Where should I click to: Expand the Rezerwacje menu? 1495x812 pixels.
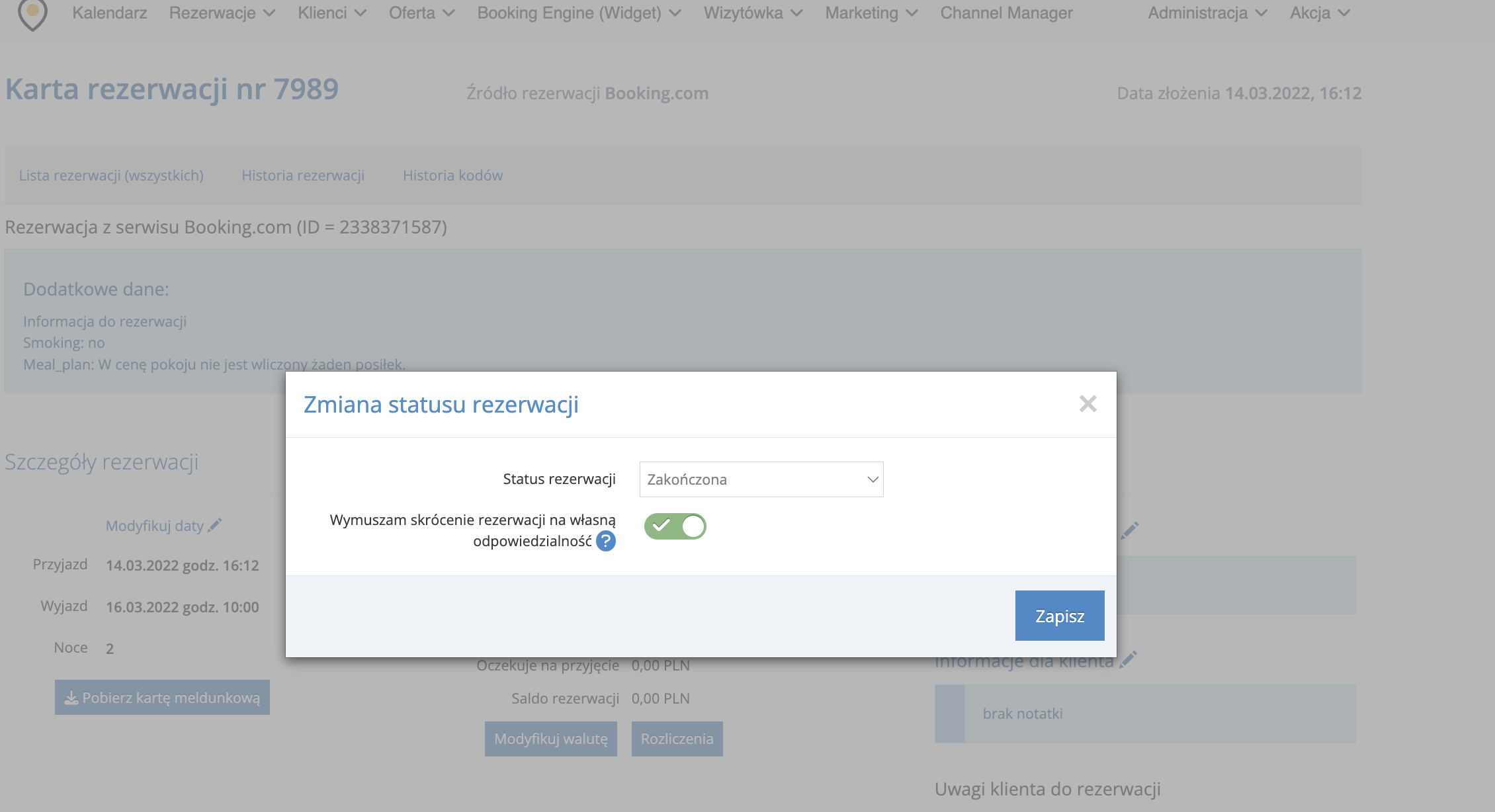(222, 13)
